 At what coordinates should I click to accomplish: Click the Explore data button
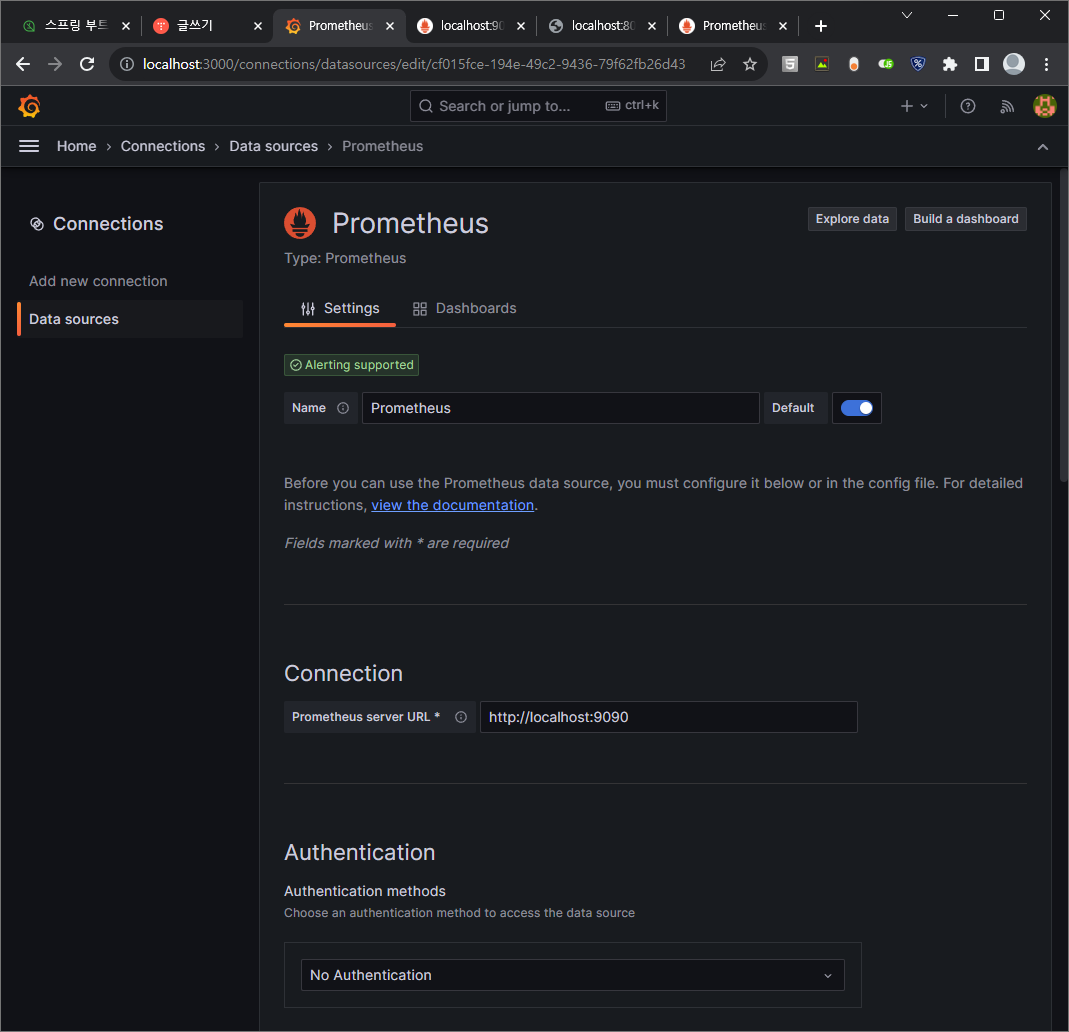pos(852,219)
